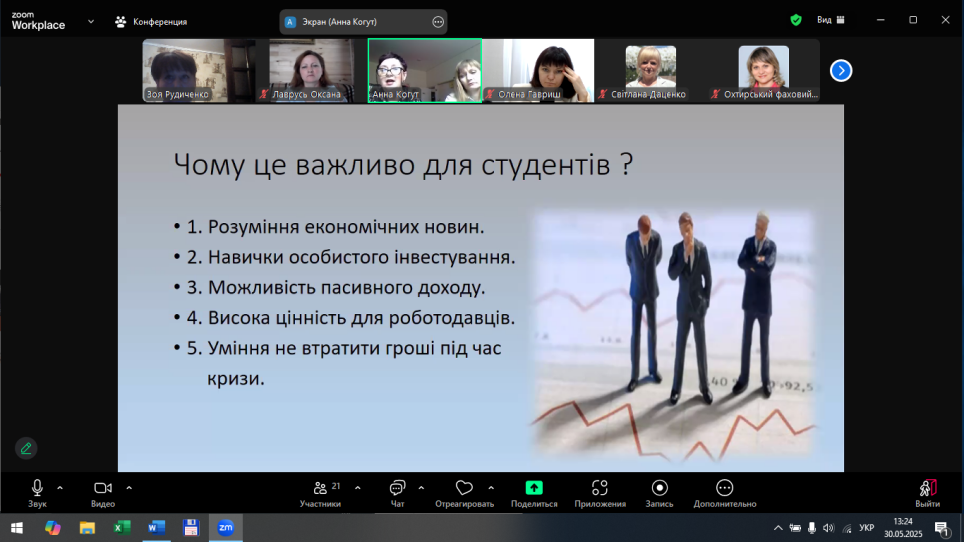Image resolution: width=964 pixels, height=542 pixels.
Task: Open the Zoom Workplace dropdown chevron
Action: [91, 21]
